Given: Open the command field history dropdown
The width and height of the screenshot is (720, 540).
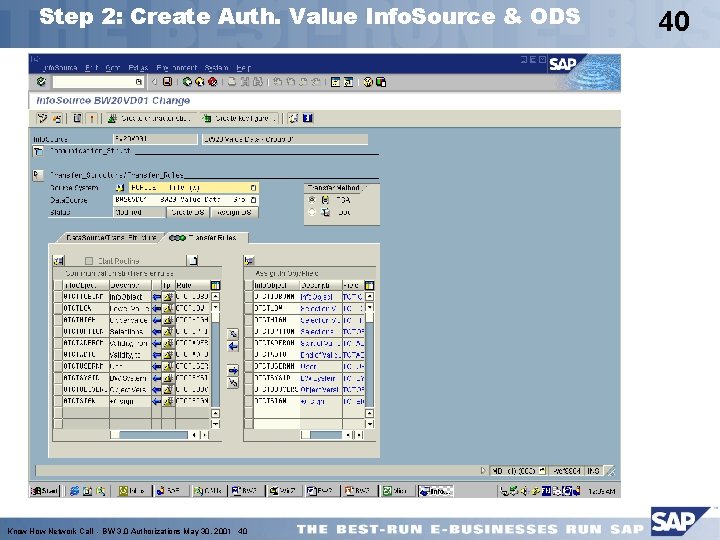Looking at the screenshot, I should click(139, 82).
